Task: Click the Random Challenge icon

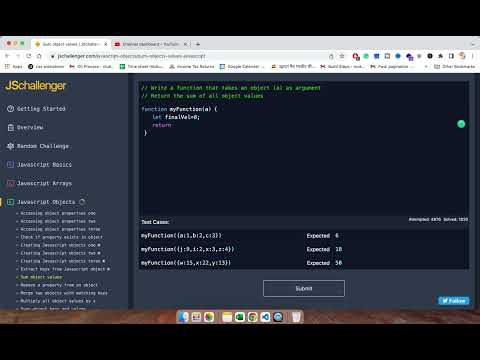Action: coord(10,146)
